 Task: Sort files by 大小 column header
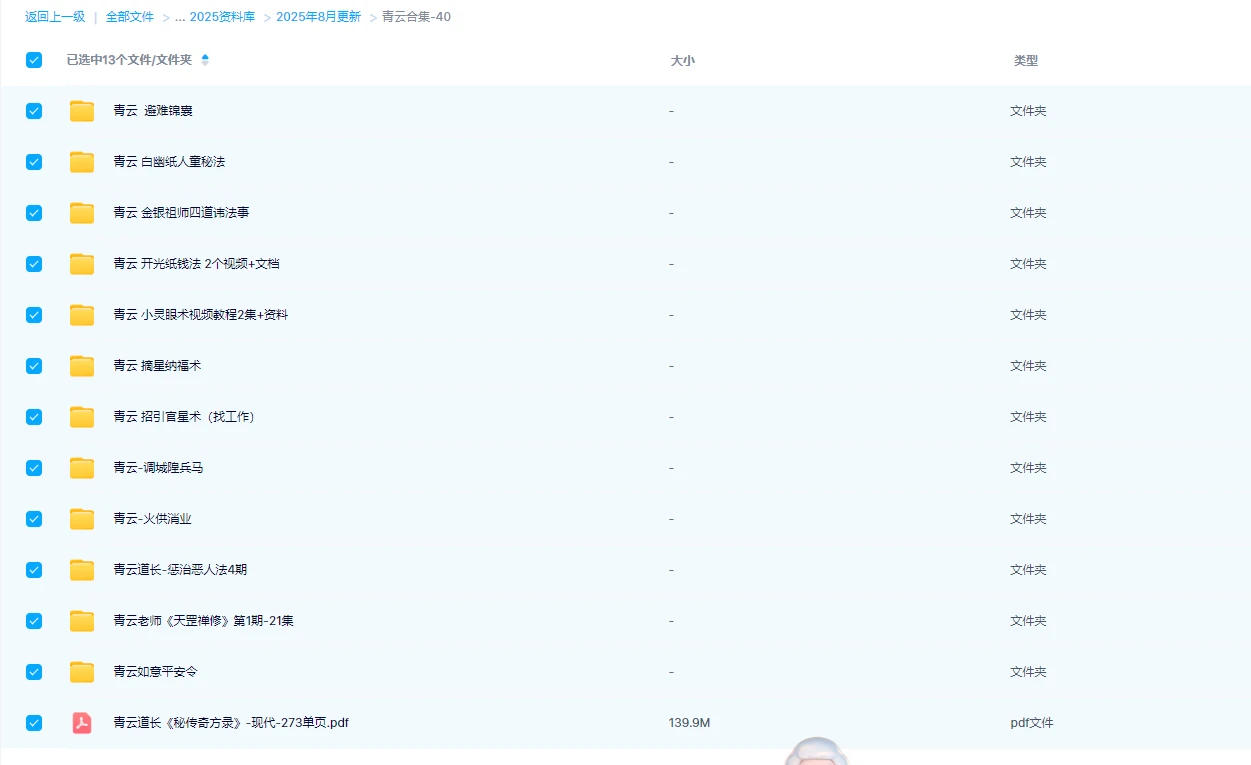point(682,61)
